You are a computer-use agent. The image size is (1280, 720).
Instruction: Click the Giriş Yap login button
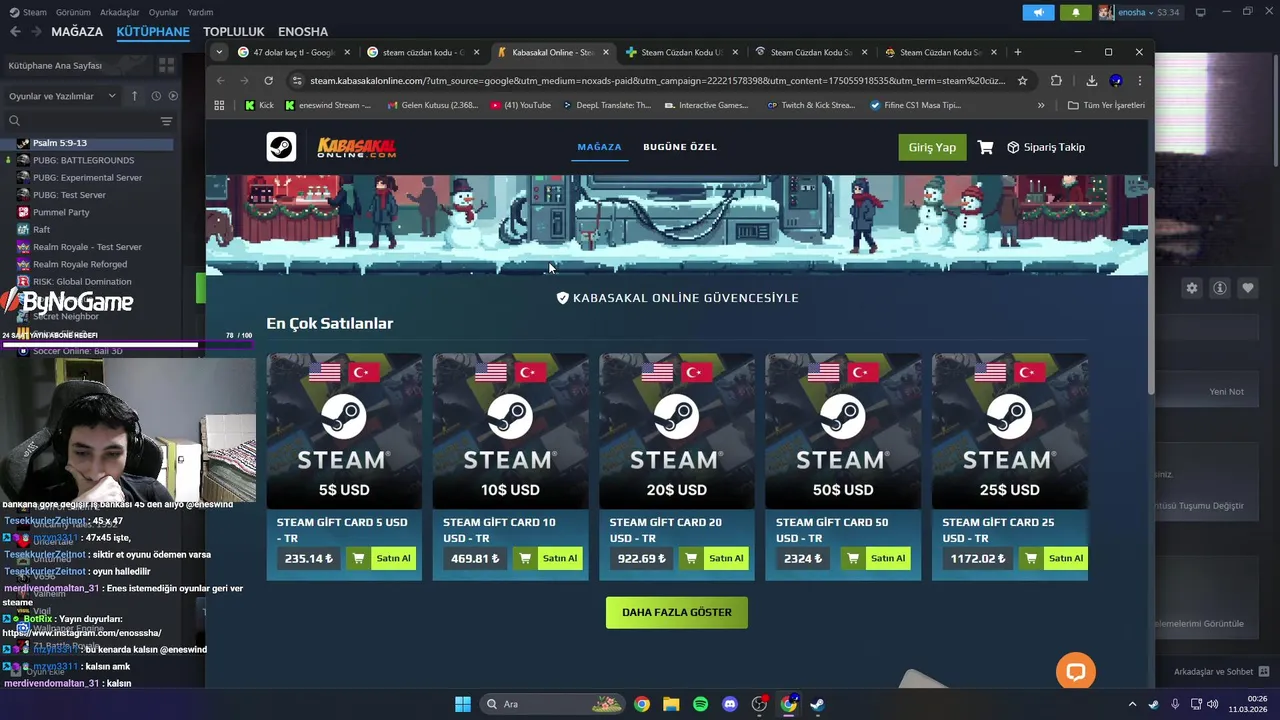click(x=932, y=147)
